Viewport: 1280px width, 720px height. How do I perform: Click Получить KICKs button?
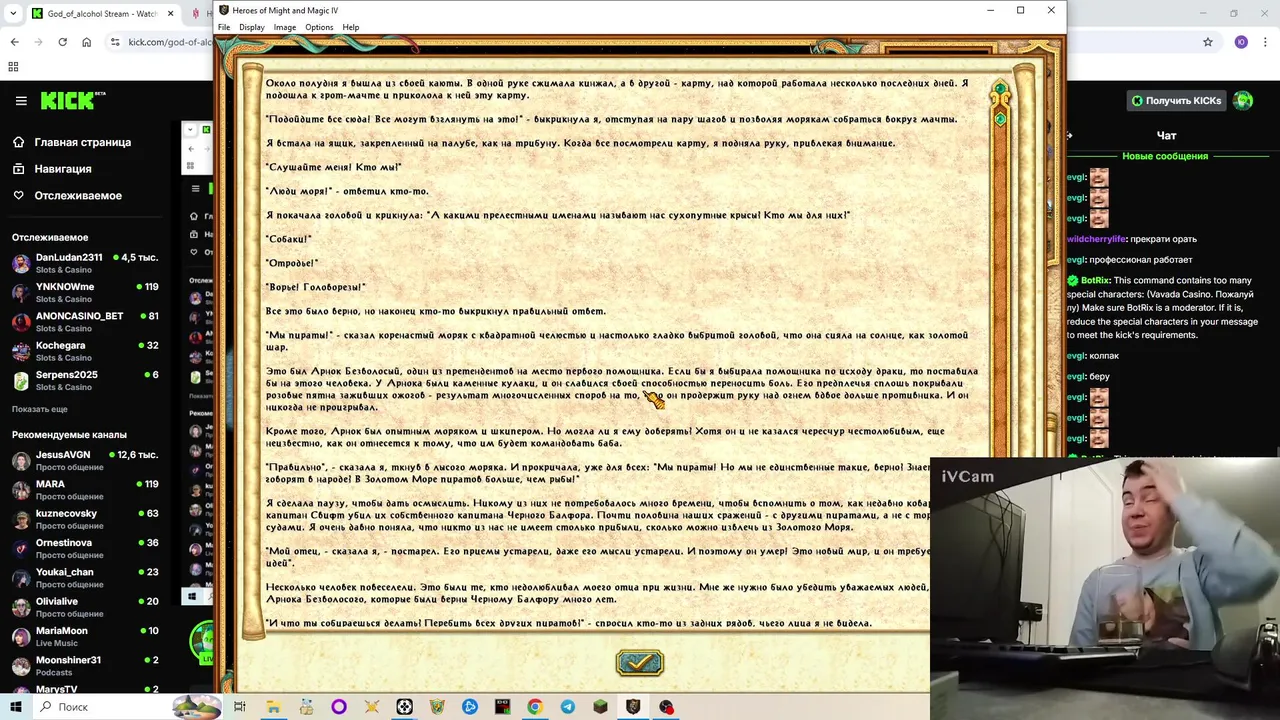pyautogui.click(x=1176, y=100)
